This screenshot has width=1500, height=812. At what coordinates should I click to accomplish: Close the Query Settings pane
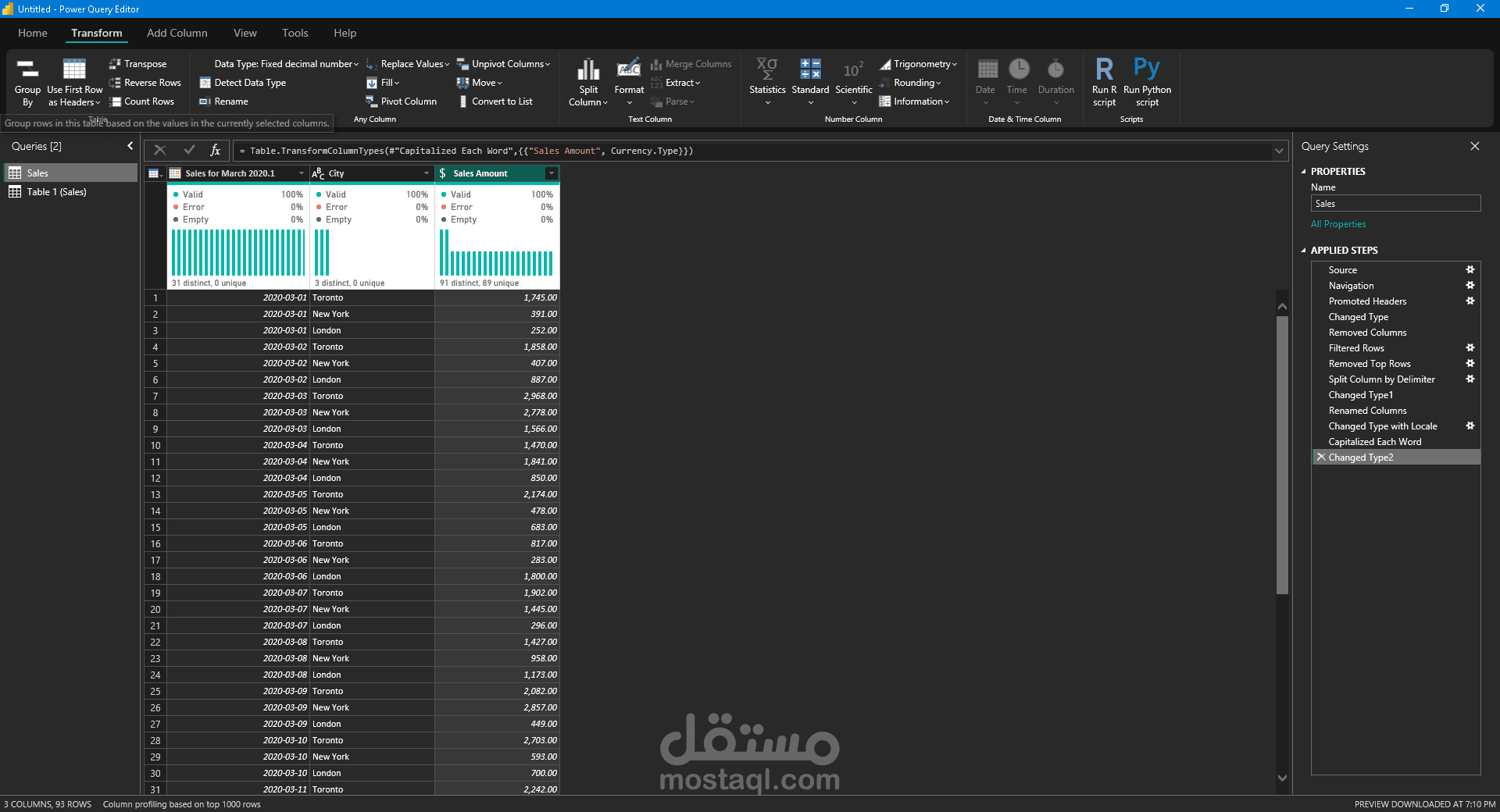tap(1474, 146)
